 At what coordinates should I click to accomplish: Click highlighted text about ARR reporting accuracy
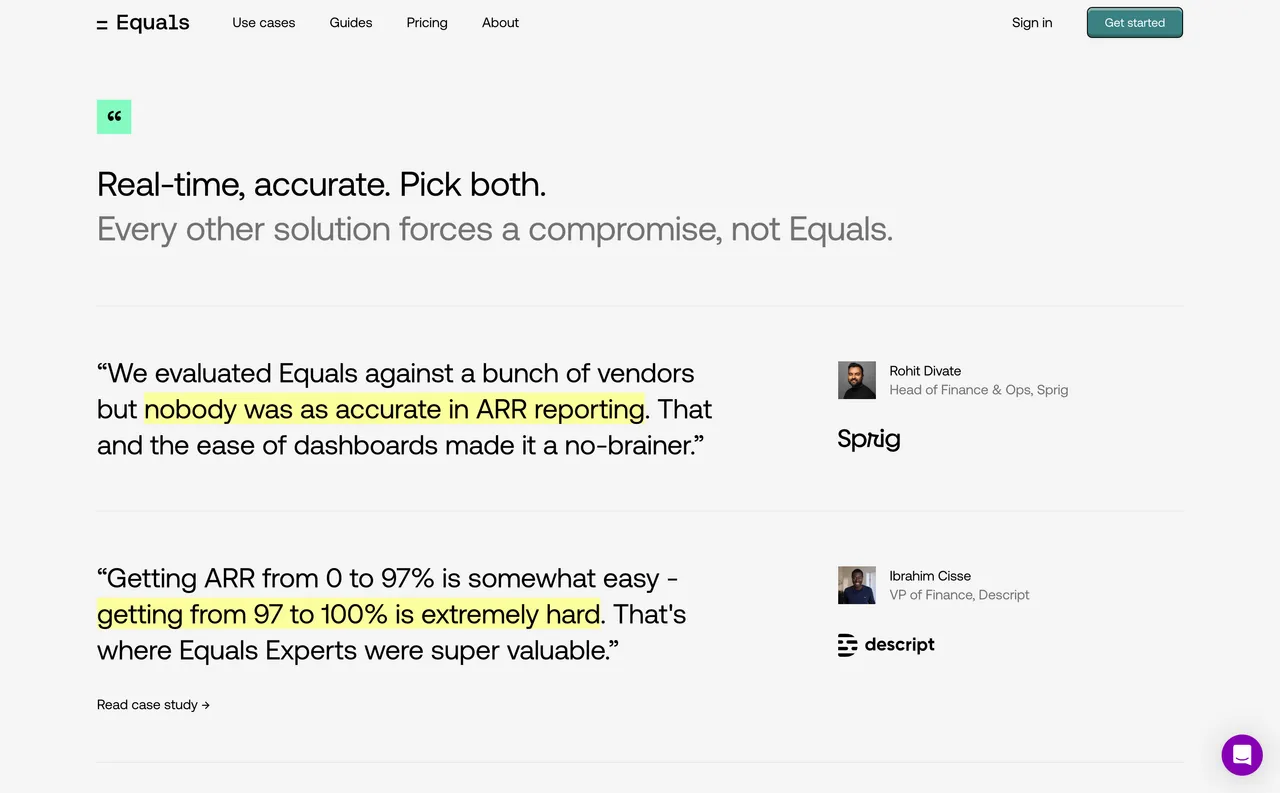pyautogui.click(x=394, y=409)
